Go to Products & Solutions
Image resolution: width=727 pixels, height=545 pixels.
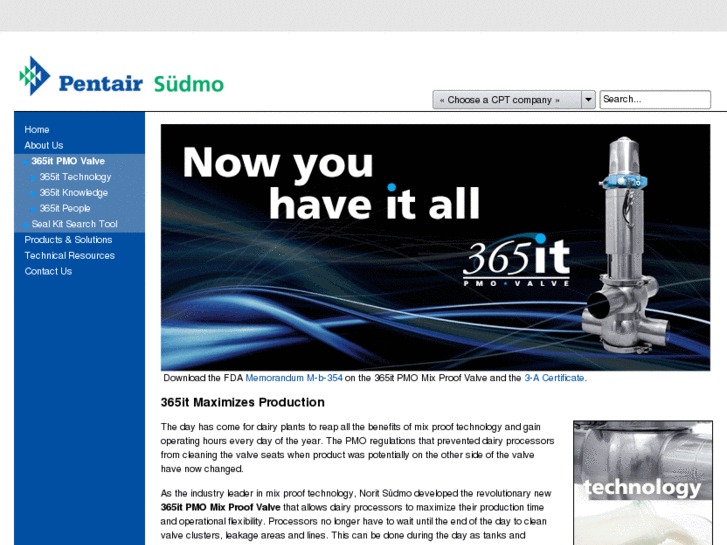click(68, 240)
